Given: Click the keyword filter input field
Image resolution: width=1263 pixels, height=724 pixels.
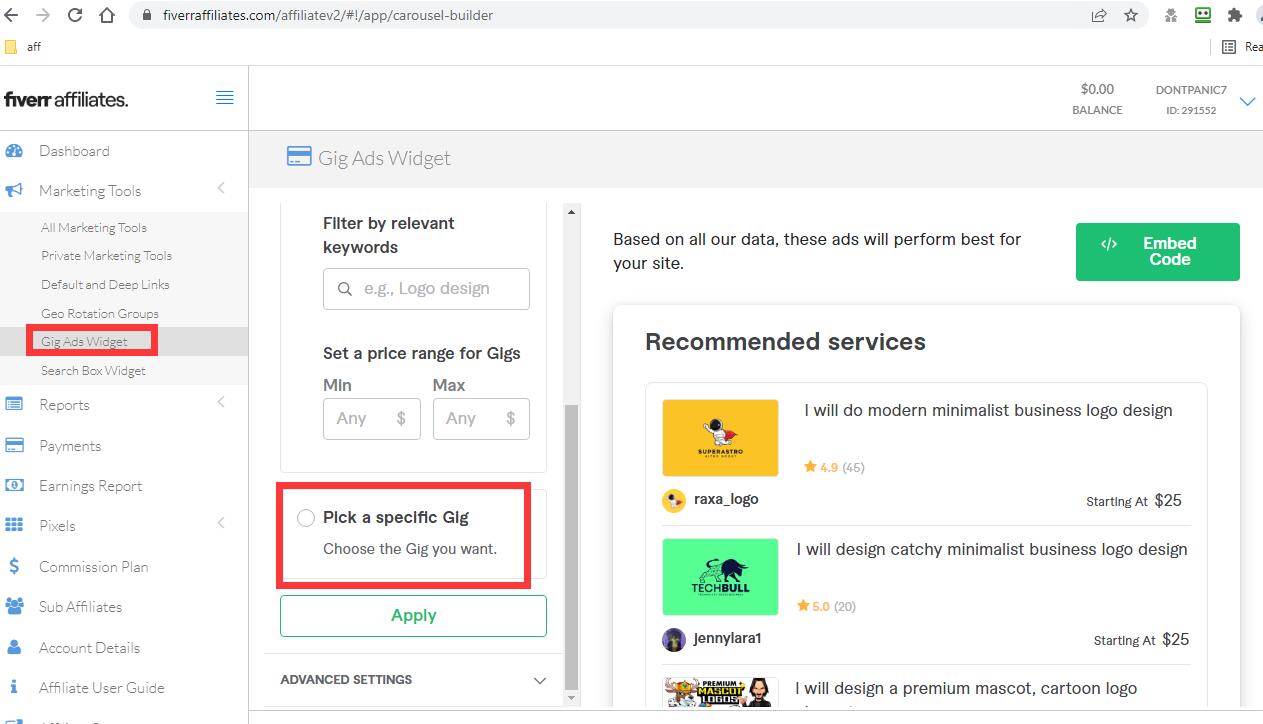Looking at the screenshot, I should [426, 289].
